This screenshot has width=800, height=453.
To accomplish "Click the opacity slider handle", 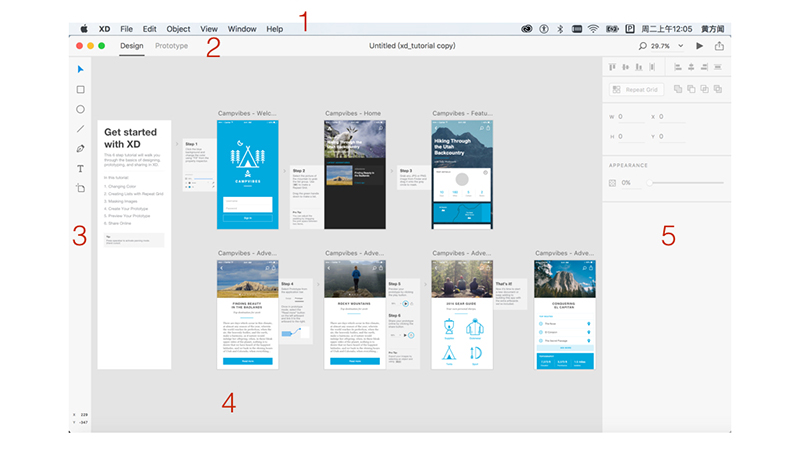I will [647, 183].
